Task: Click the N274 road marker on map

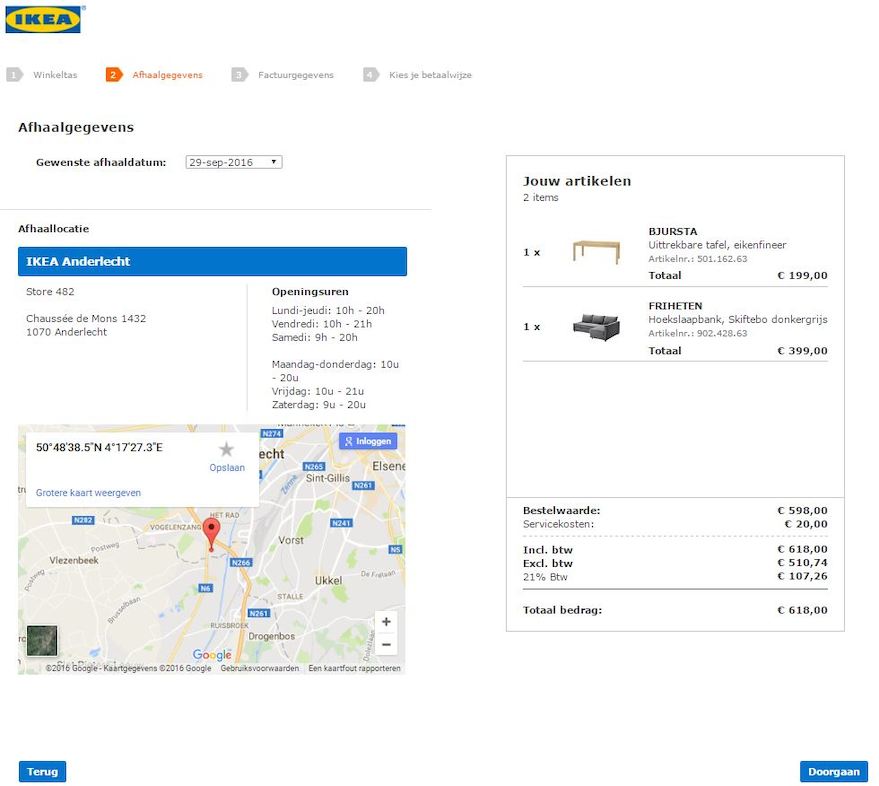Action: pos(272,433)
